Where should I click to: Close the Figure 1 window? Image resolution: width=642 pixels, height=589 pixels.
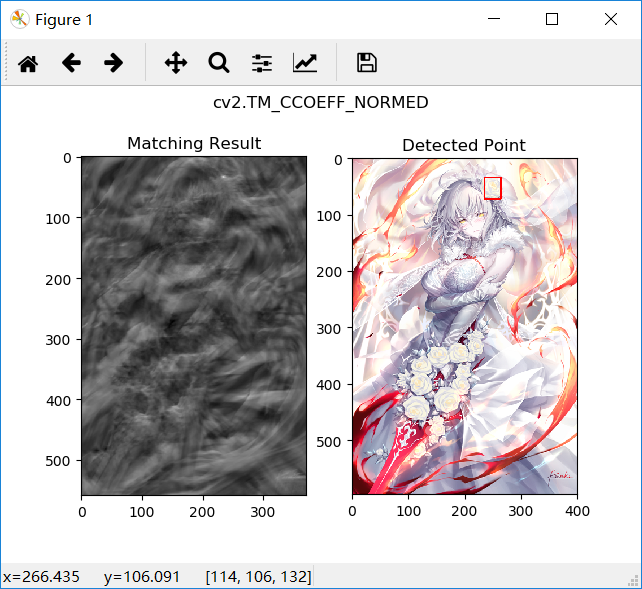click(x=611, y=19)
